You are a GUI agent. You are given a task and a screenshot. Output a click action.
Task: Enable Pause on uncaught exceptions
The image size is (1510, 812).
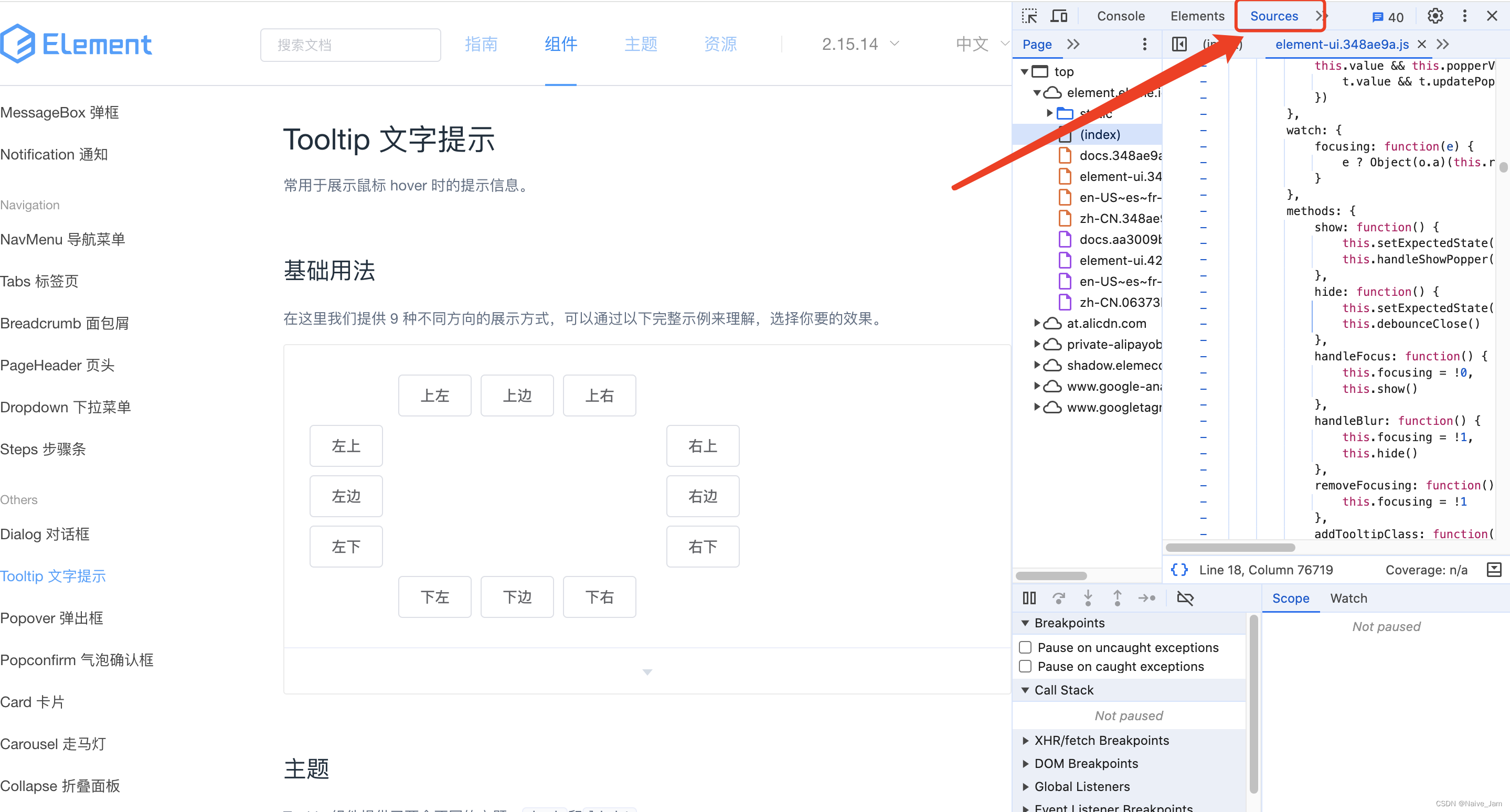pyautogui.click(x=1025, y=647)
